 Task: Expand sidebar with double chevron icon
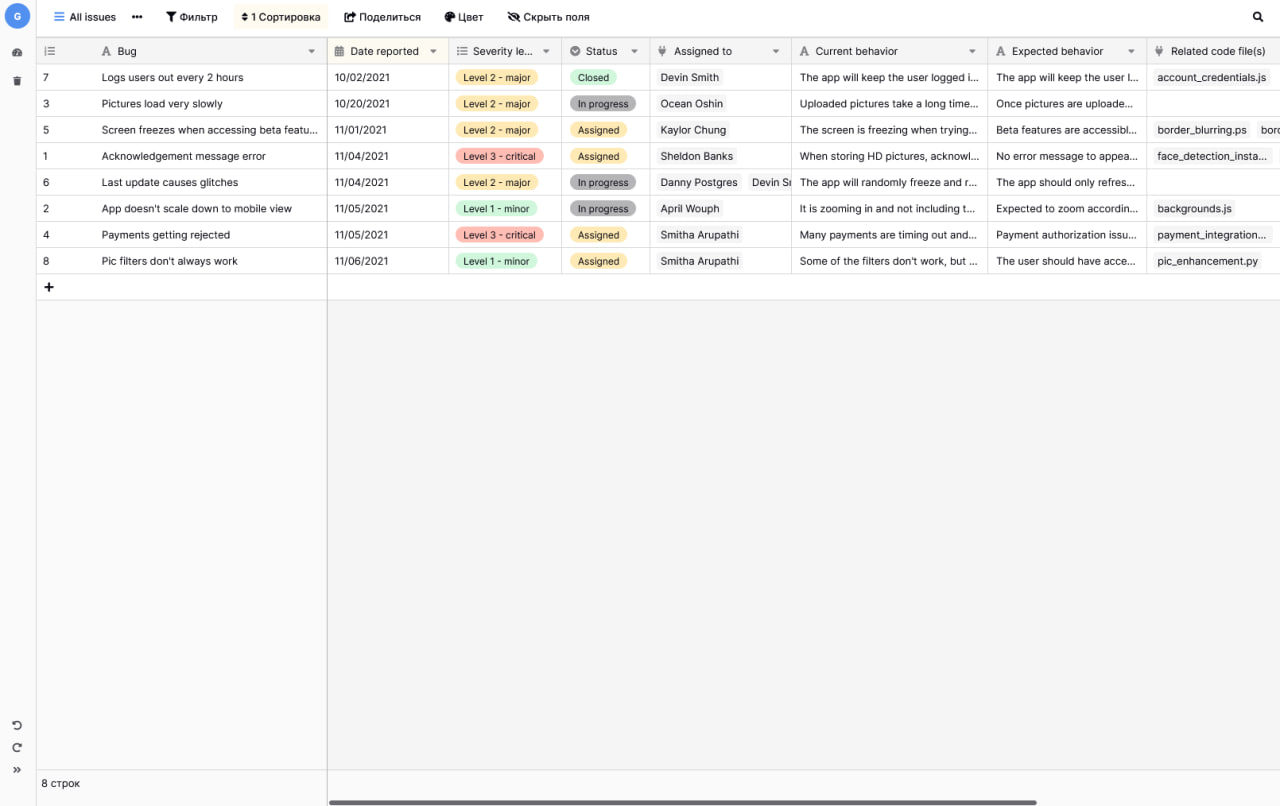pyautogui.click(x=17, y=770)
